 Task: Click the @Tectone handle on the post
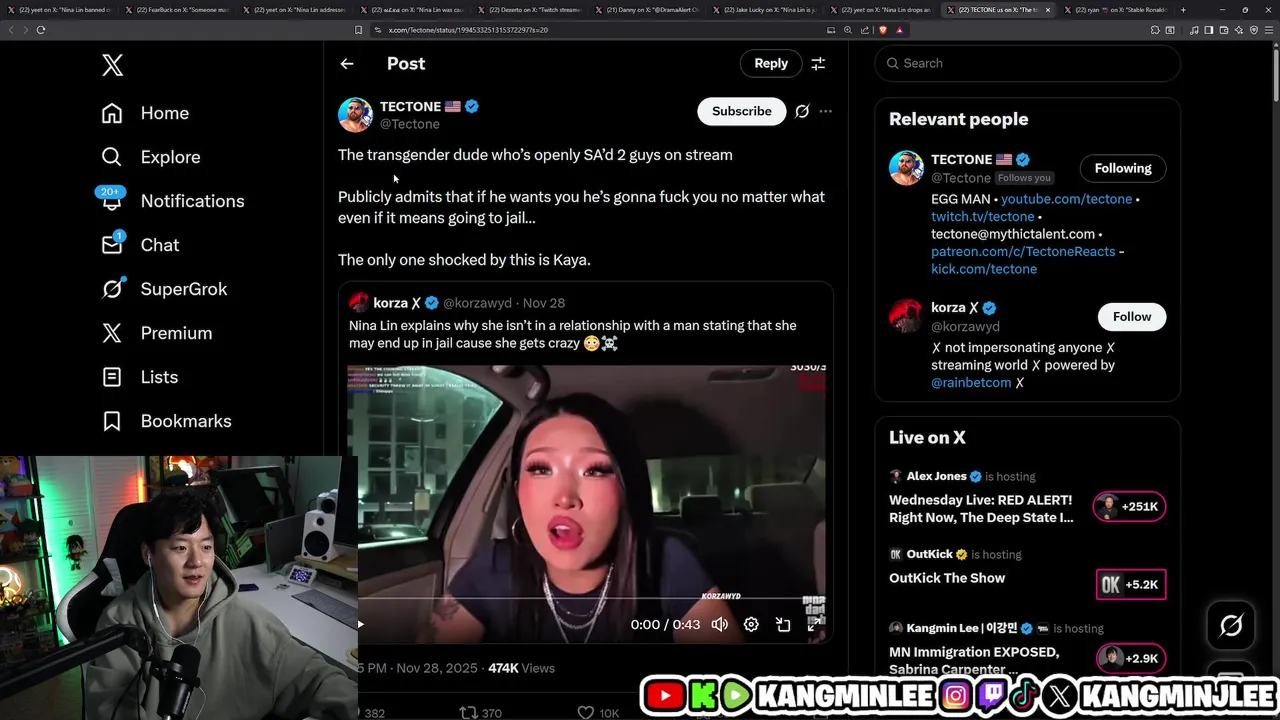(x=410, y=124)
